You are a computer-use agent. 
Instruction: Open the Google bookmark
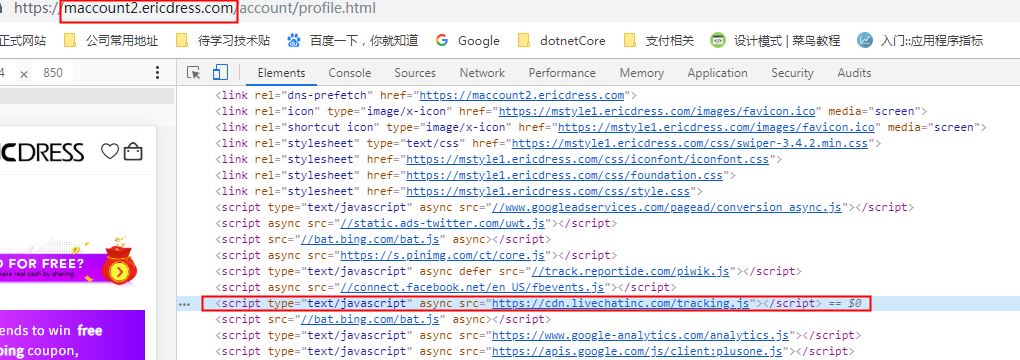(468, 40)
